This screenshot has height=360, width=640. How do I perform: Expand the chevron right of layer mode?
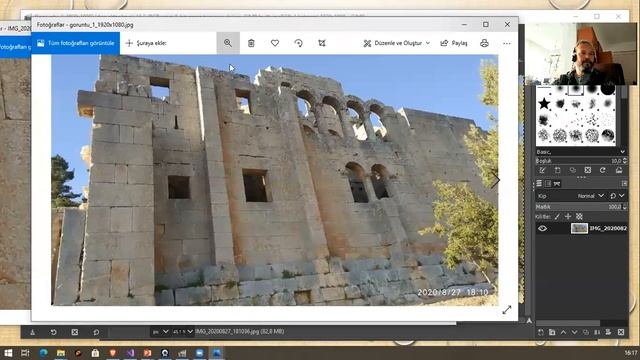[622, 196]
